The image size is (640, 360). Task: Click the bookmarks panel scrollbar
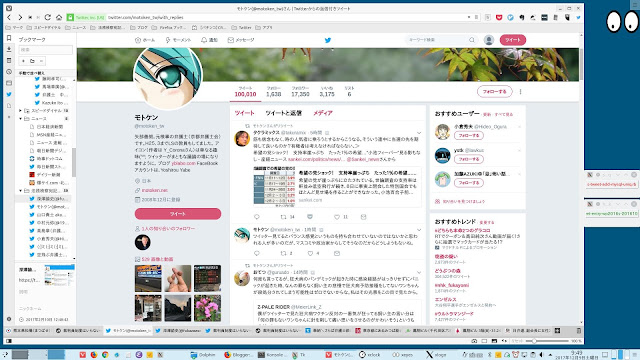(74, 162)
